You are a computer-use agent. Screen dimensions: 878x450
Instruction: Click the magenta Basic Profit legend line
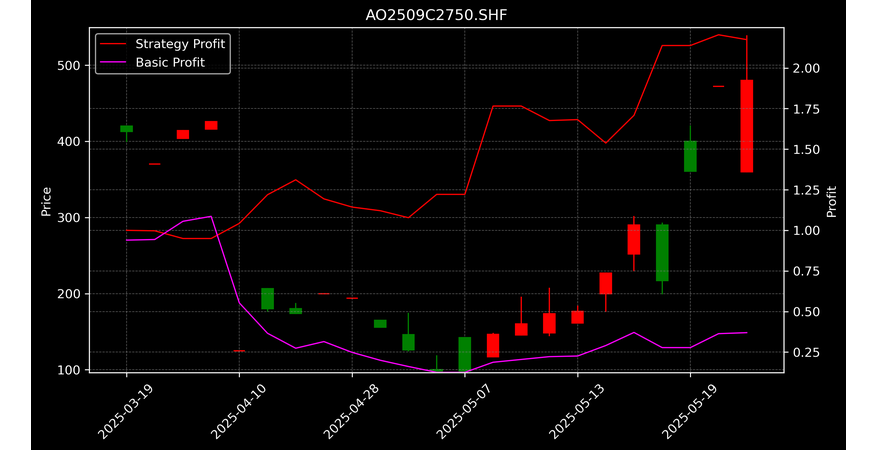coord(113,63)
